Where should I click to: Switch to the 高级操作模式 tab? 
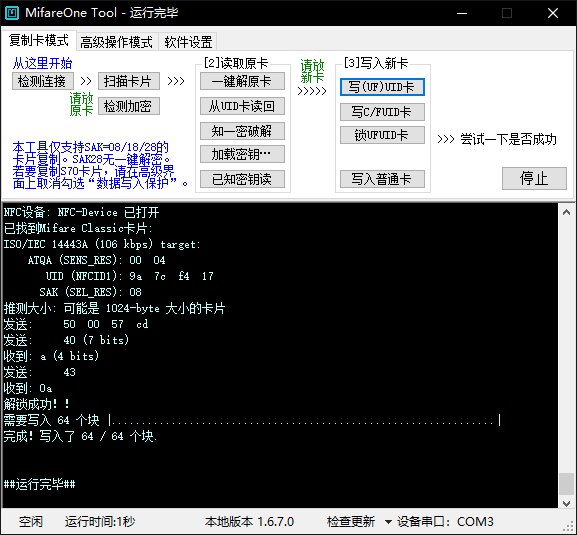pos(116,42)
